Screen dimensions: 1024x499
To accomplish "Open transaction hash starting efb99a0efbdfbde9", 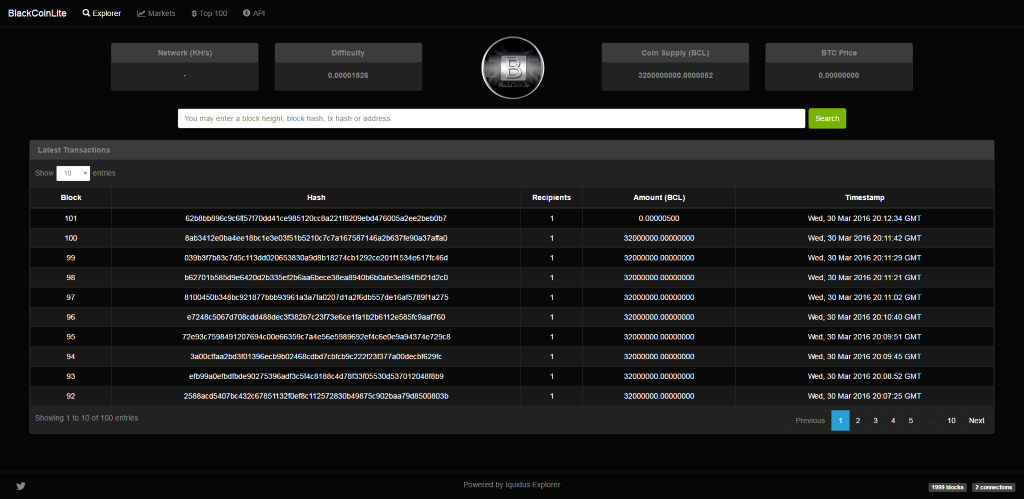I will [x=316, y=376].
